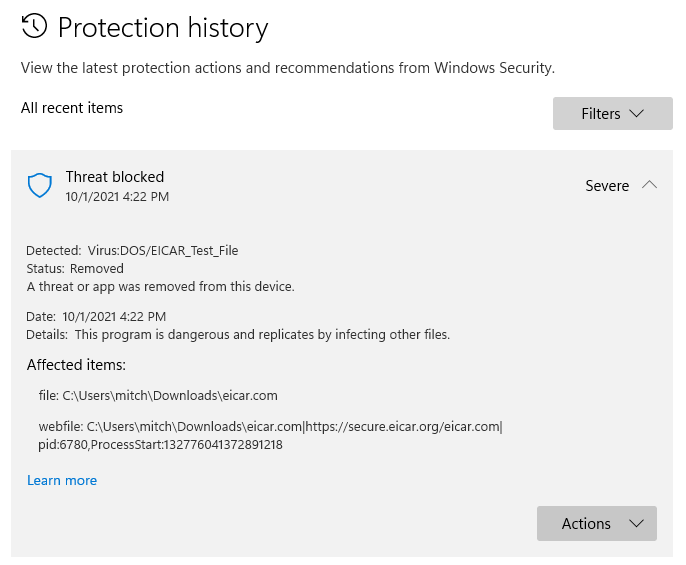The width and height of the screenshot is (686, 565).
Task: Click the Protection history page title
Action: (163, 27)
